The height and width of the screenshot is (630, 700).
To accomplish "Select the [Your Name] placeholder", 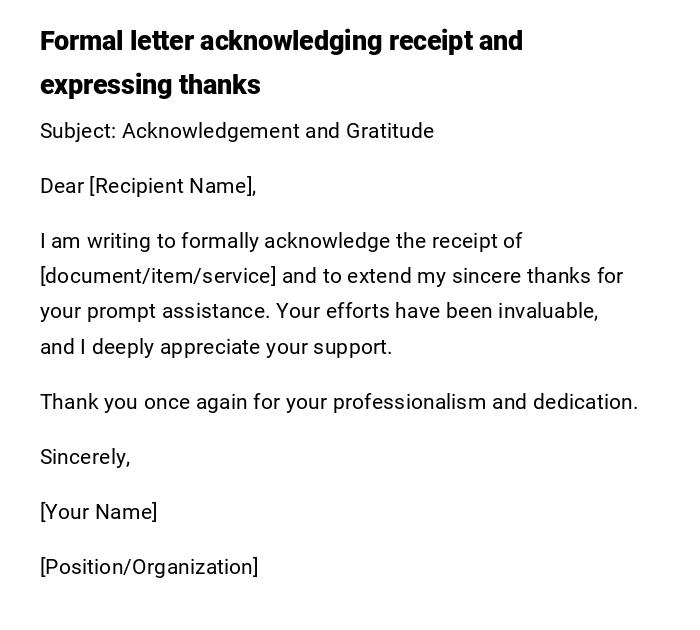I will [99, 512].
